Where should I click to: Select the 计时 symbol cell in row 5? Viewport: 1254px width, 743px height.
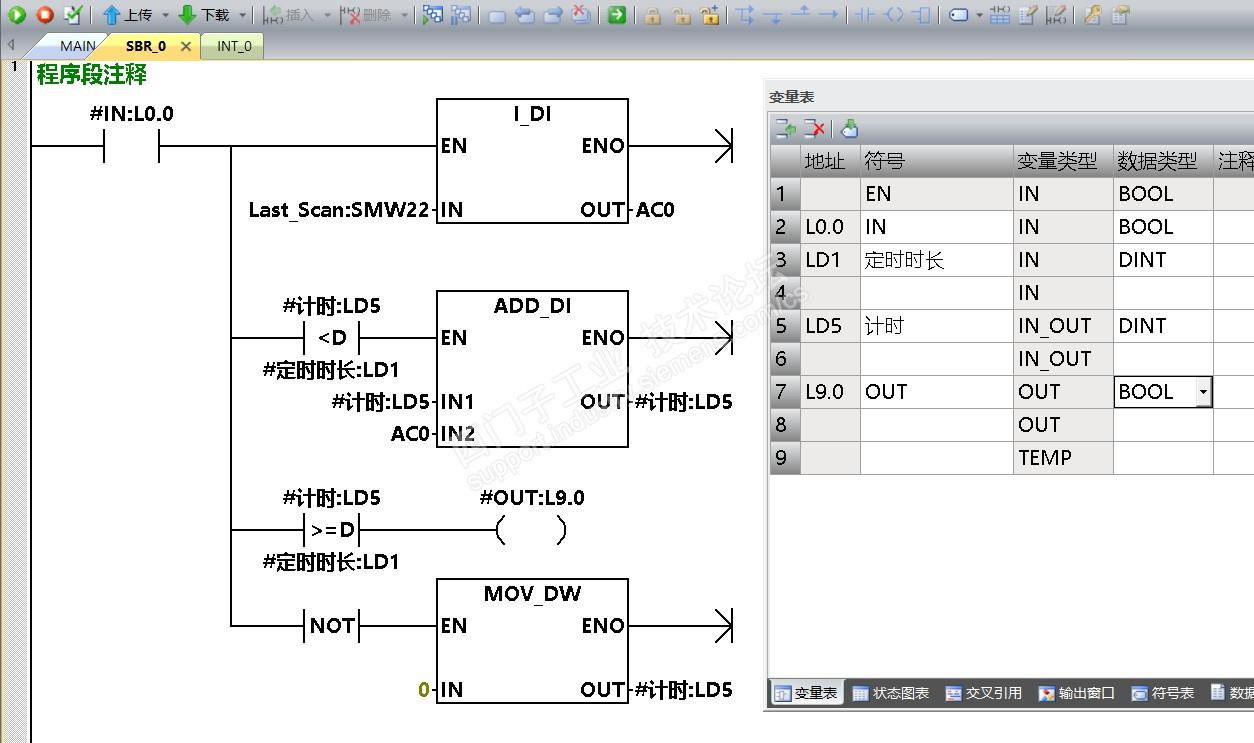click(x=936, y=326)
